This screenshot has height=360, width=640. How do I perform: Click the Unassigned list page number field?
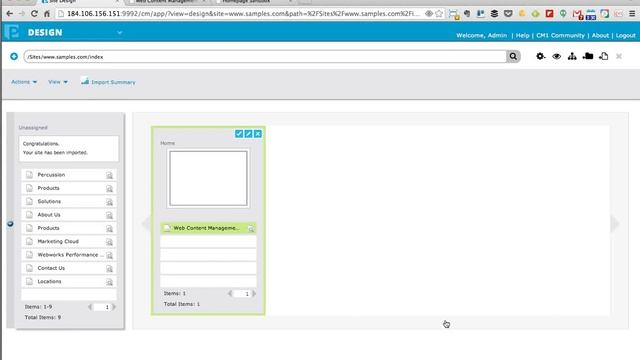[x=102, y=307]
